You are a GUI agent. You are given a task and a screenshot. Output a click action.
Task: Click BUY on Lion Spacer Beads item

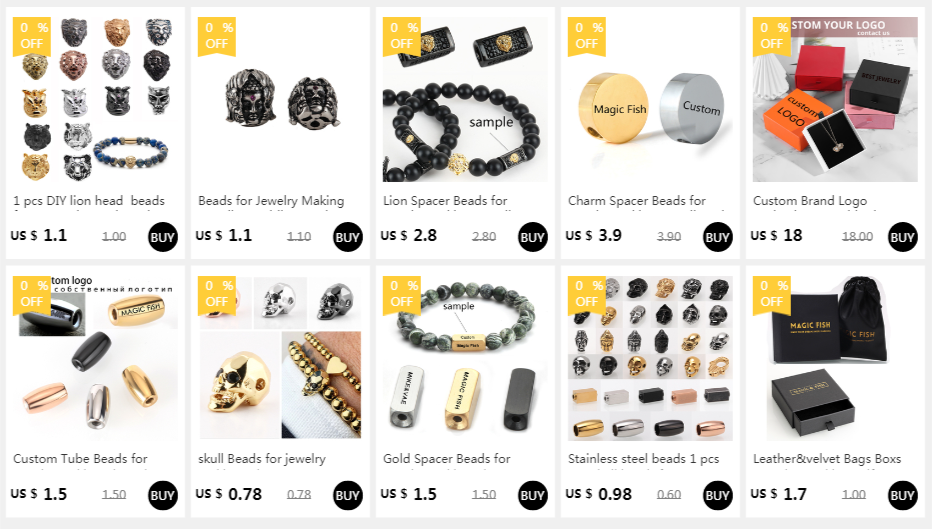(533, 237)
